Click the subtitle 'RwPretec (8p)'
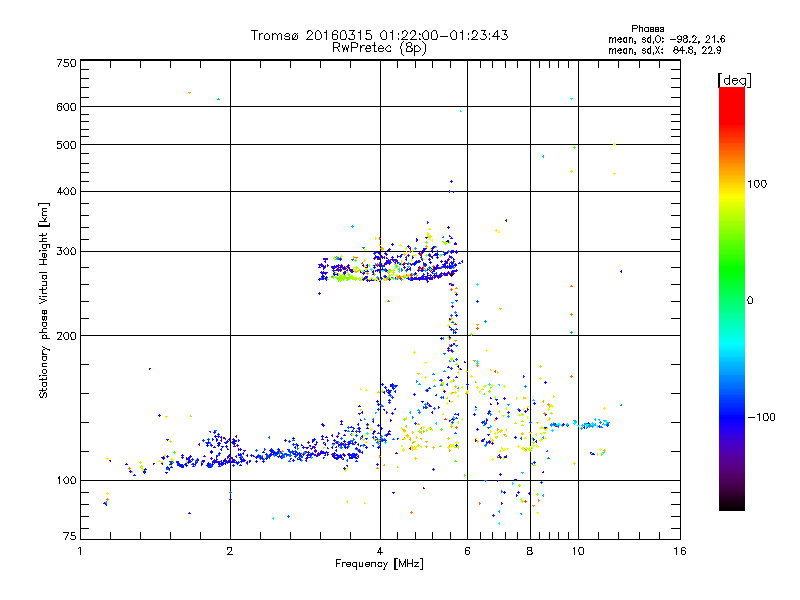This screenshot has width=800, height=600. coord(379,48)
